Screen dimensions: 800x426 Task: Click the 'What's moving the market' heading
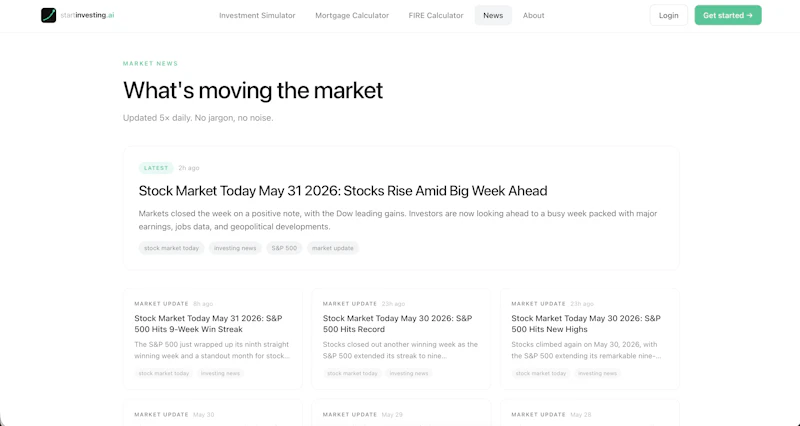click(253, 90)
